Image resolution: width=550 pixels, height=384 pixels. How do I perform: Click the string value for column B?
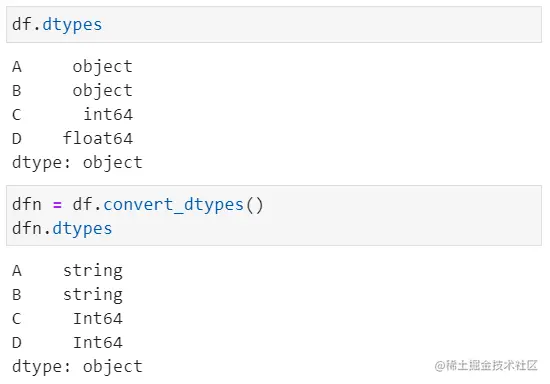coord(93,295)
